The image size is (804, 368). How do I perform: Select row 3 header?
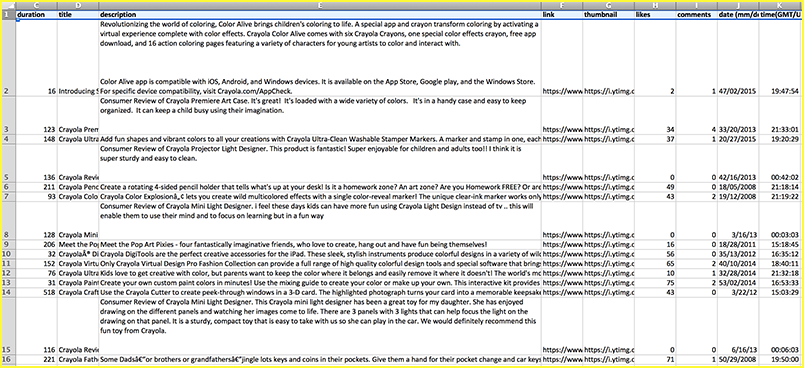point(8,115)
